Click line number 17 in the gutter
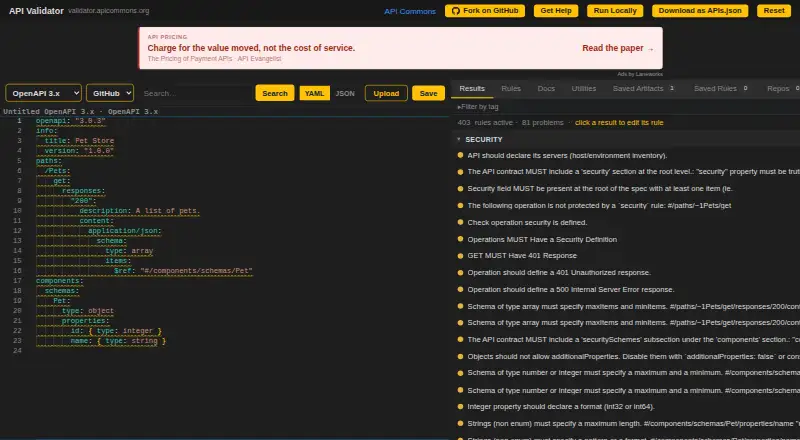 click(x=17, y=281)
